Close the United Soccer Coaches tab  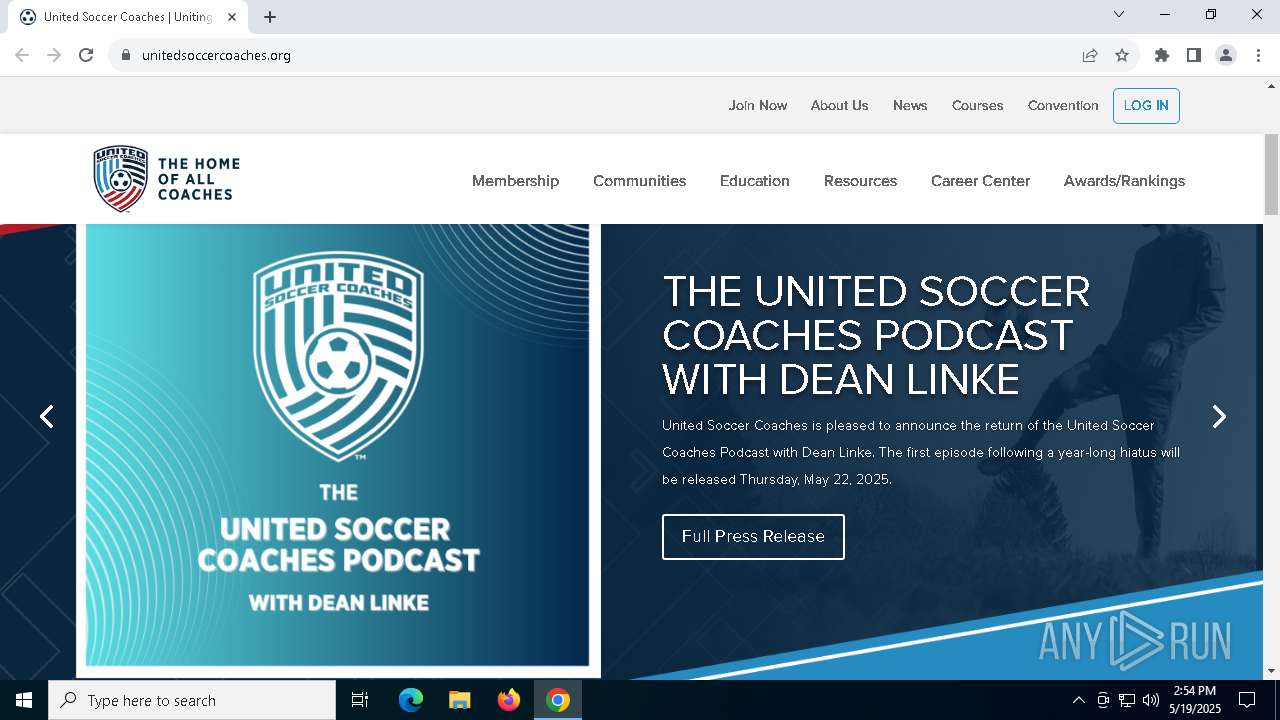tap(232, 17)
